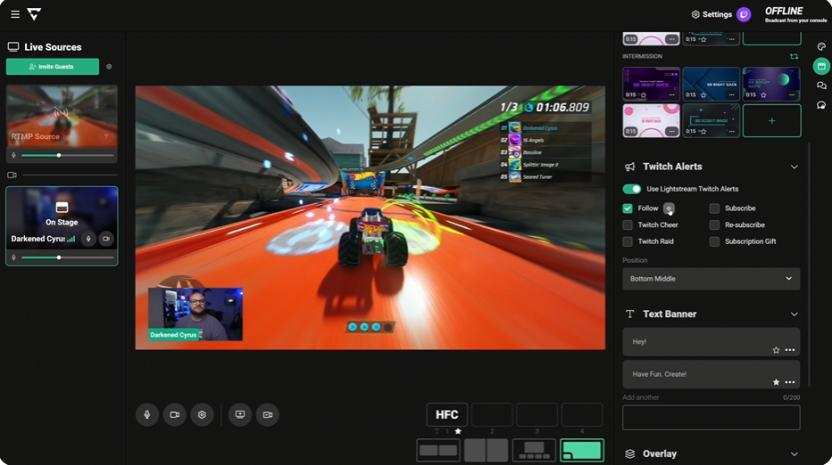Open the hamburger menu at top left
Viewport: 832px width, 465px height.
pos(15,14)
